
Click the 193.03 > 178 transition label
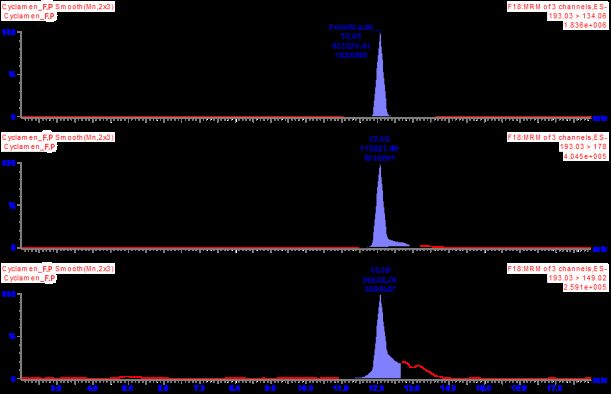click(583, 147)
